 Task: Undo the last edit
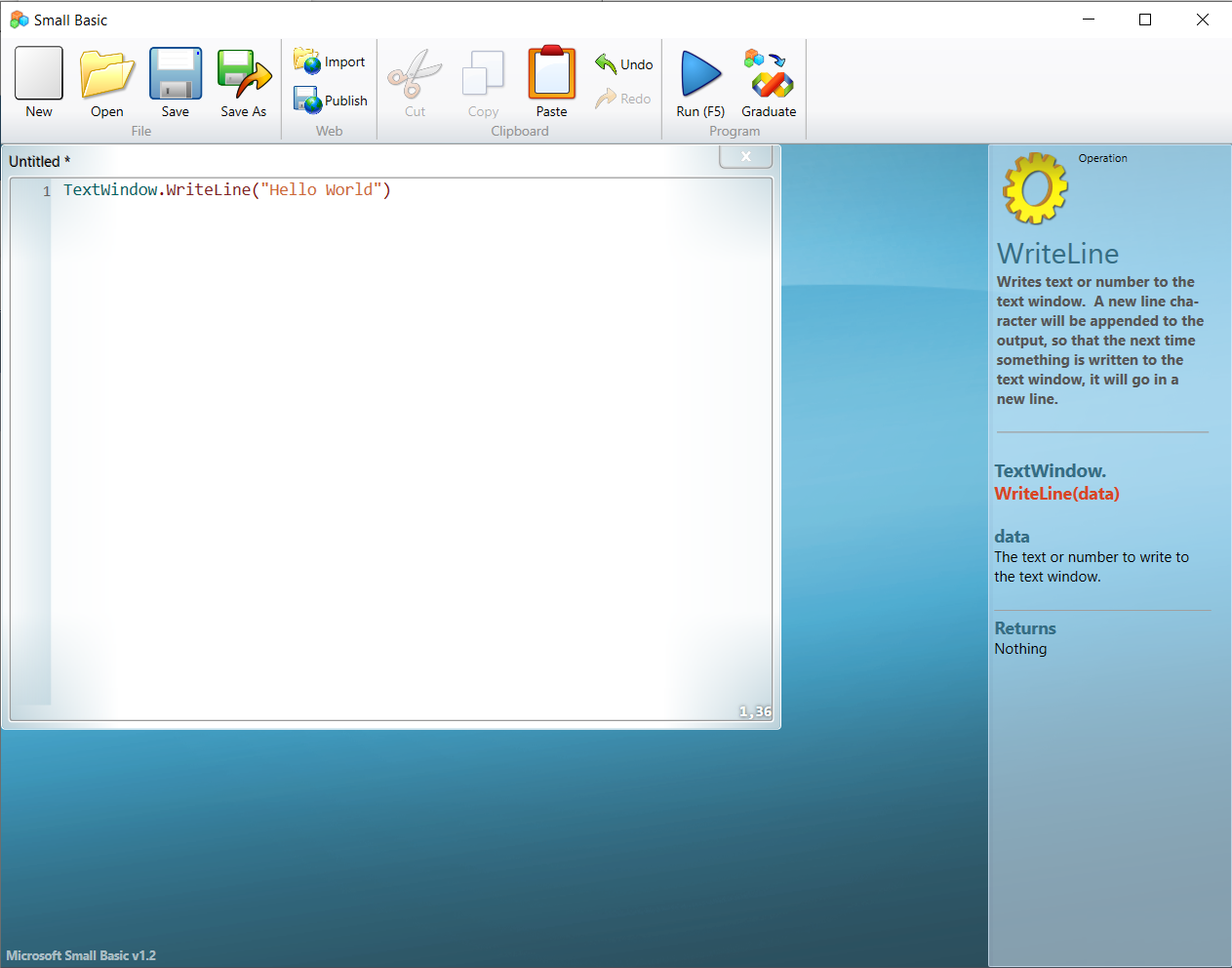point(624,64)
